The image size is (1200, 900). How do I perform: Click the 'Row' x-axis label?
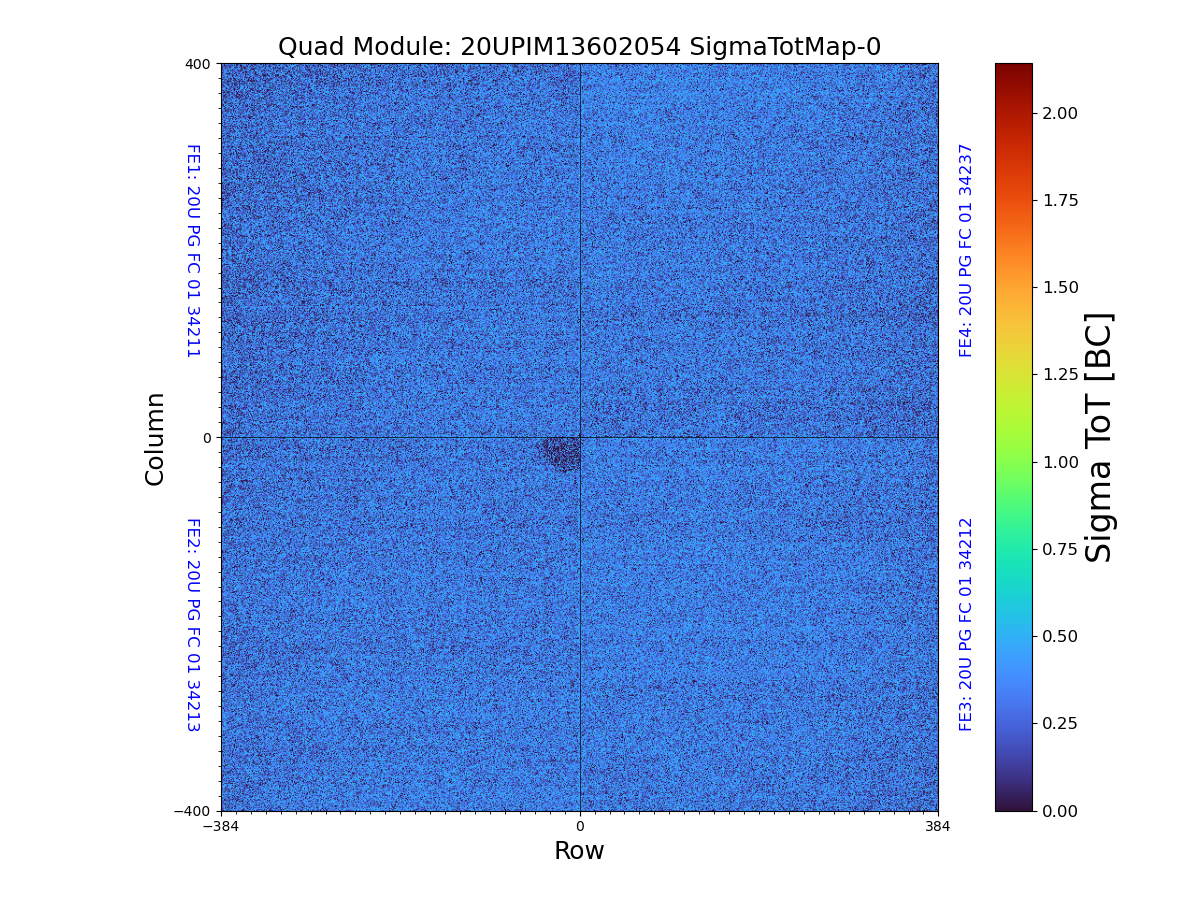click(579, 851)
